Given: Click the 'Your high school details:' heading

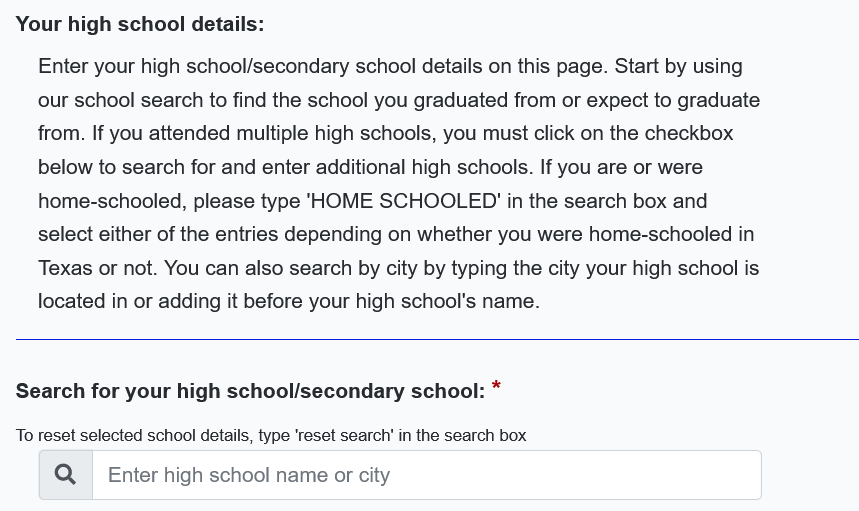Looking at the screenshot, I should [x=140, y=23].
